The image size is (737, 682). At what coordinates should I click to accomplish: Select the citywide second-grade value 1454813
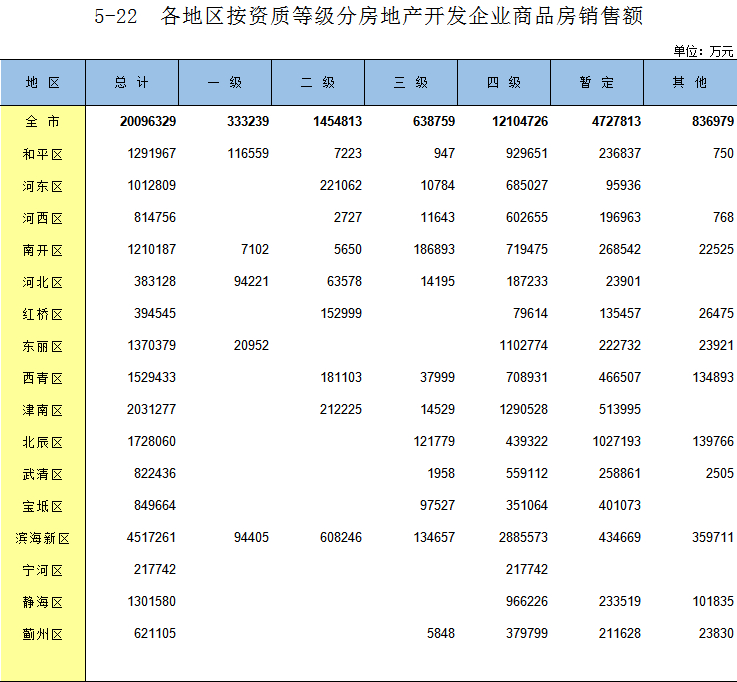point(338,121)
